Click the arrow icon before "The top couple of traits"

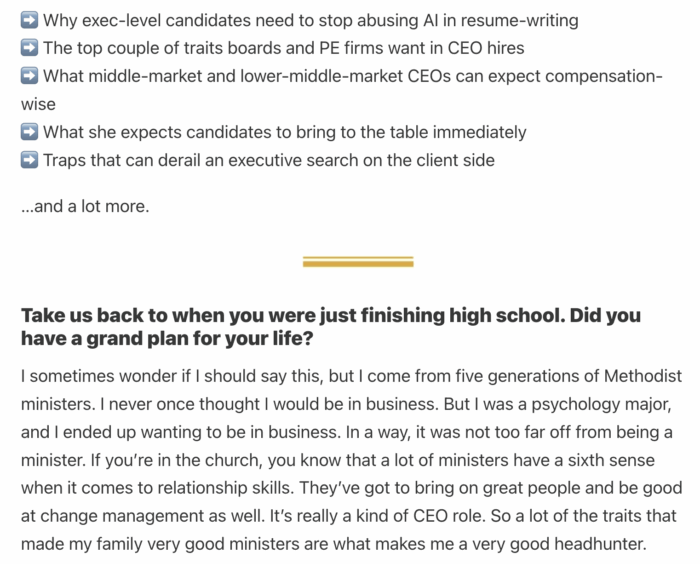click(x=29, y=48)
